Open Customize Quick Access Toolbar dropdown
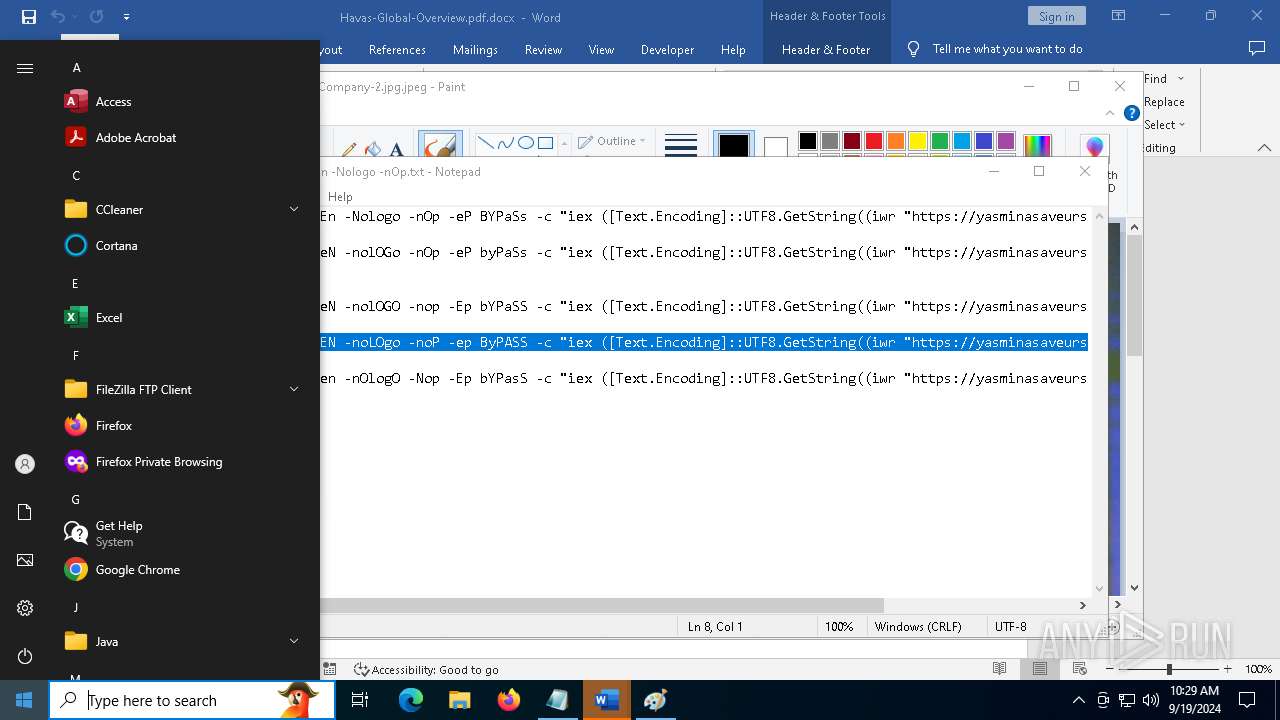The image size is (1280, 720). click(x=126, y=17)
